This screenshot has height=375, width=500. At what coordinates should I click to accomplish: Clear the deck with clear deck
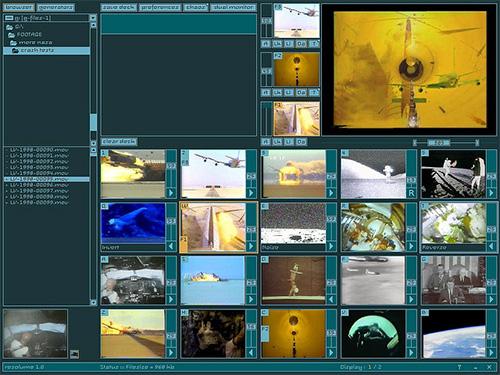pos(119,142)
